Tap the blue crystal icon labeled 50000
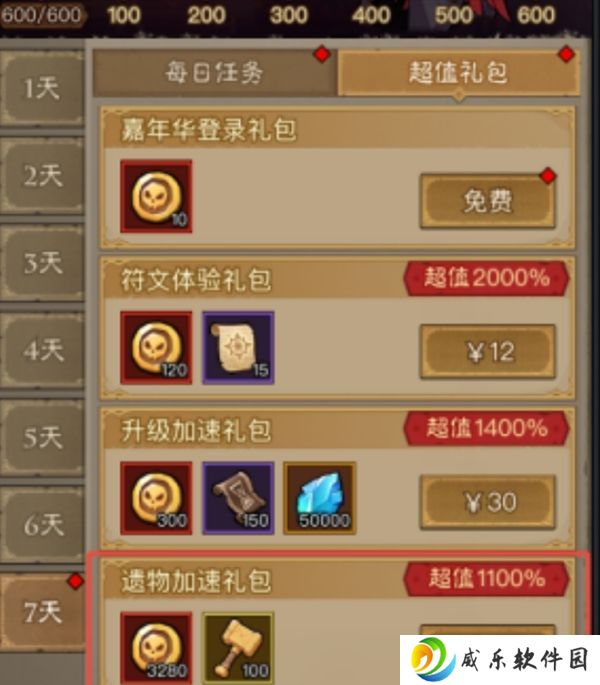Viewport: 600px width, 685px height. coord(319,498)
